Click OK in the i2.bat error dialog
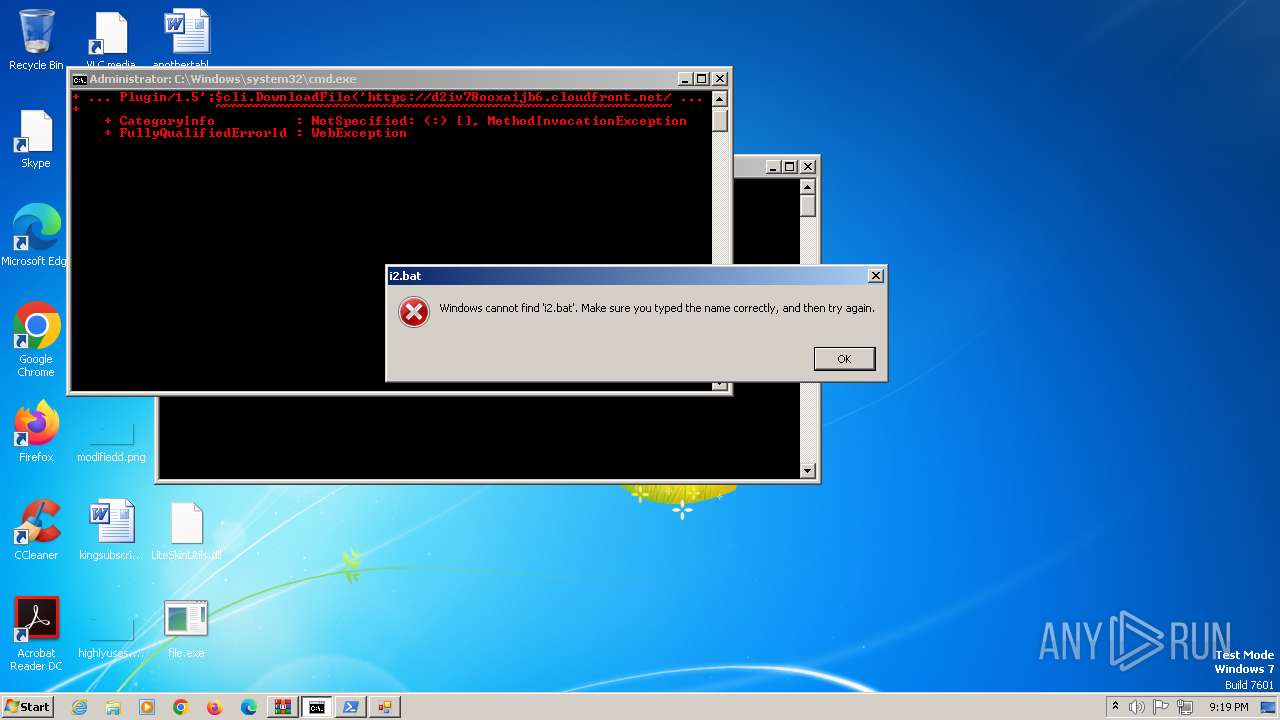The width and height of the screenshot is (1280, 720). [x=844, y=359]
